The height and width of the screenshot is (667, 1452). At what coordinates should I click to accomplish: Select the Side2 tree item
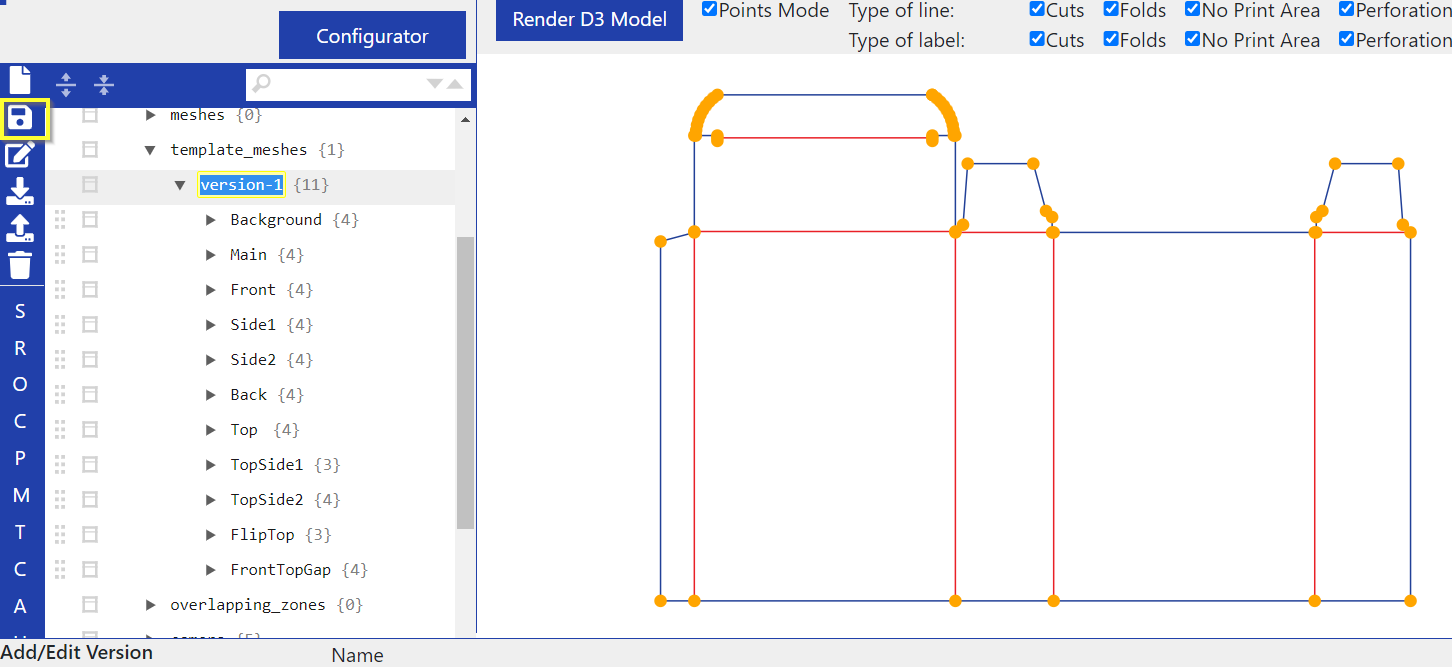(253, 360)
